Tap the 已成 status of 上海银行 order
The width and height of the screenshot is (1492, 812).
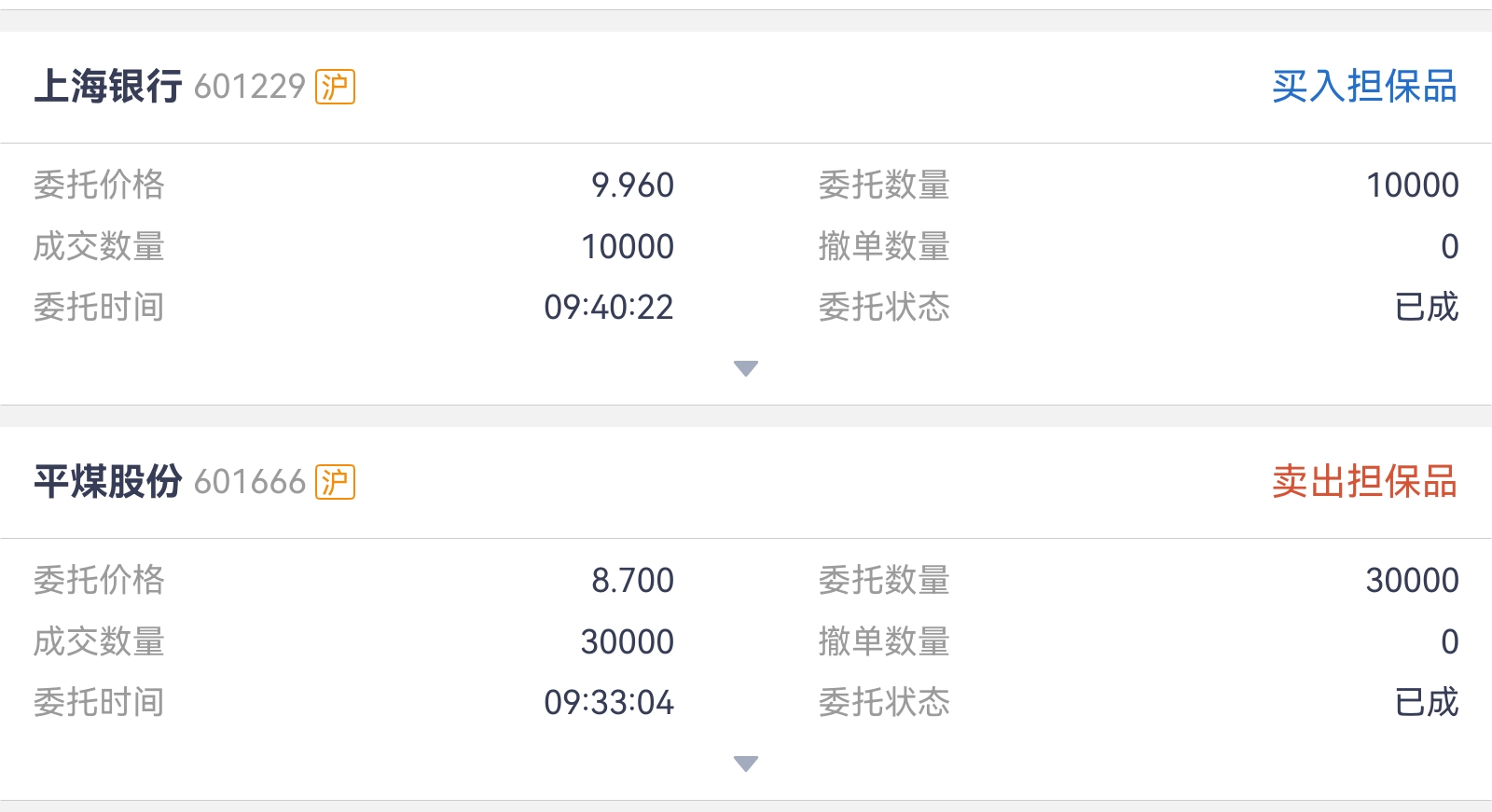[x=1427, y=308]
